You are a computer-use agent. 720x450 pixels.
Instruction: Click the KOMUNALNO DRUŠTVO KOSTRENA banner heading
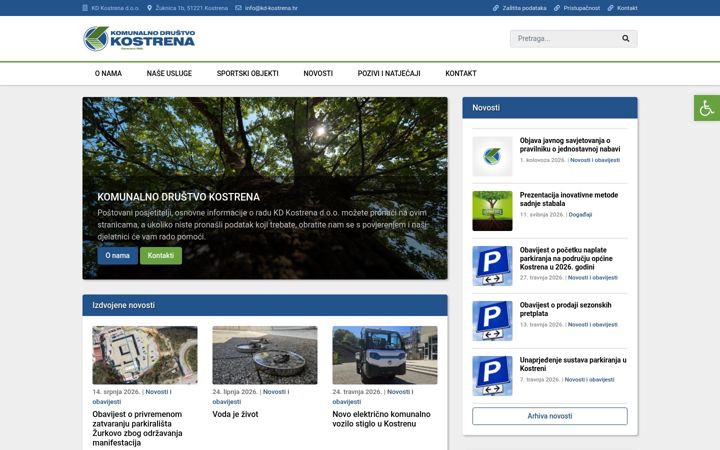179,197
